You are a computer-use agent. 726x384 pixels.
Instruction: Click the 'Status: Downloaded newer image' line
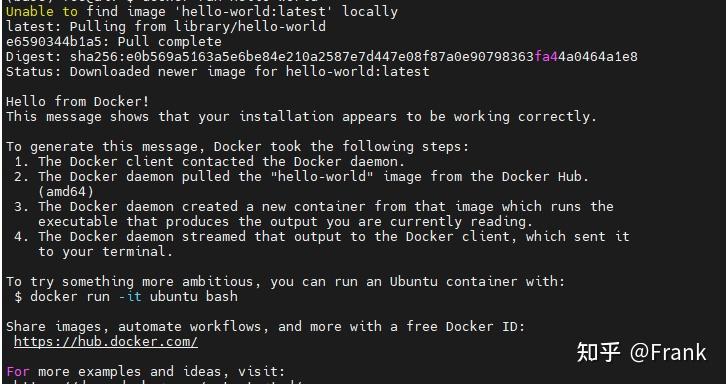pyautogui.click(x=218, y=72)
